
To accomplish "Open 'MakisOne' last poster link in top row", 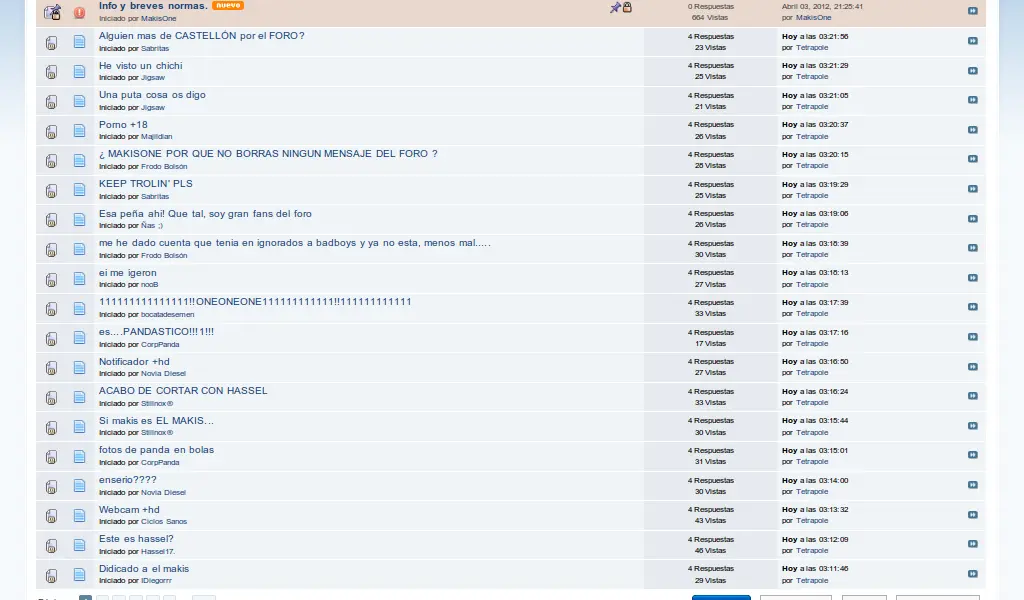I will coord(814,18).
